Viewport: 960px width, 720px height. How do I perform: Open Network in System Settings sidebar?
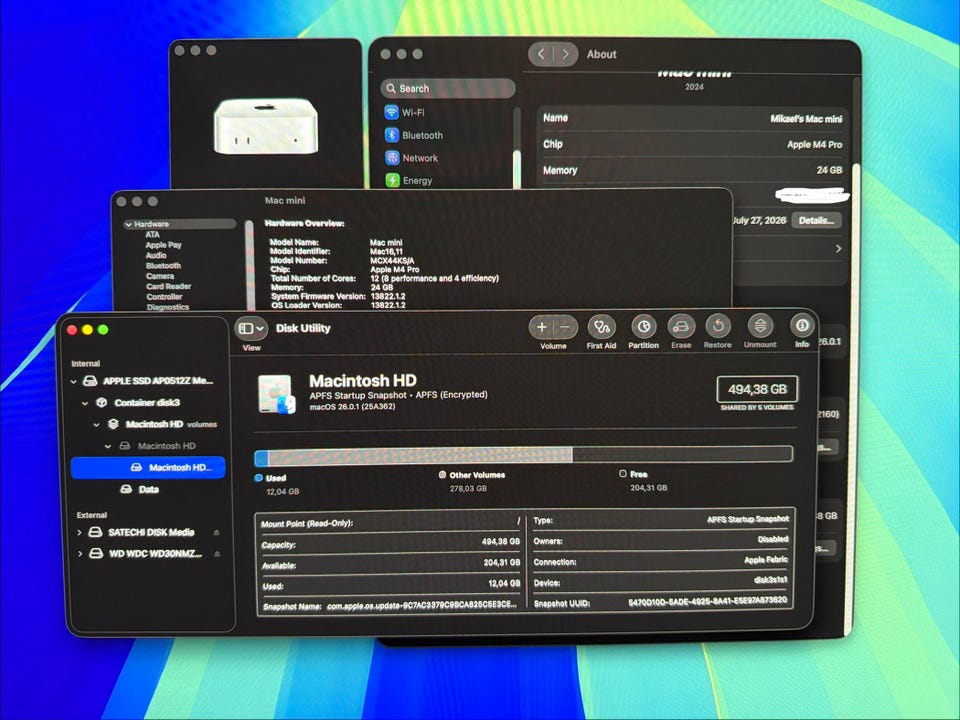point(411,158)
